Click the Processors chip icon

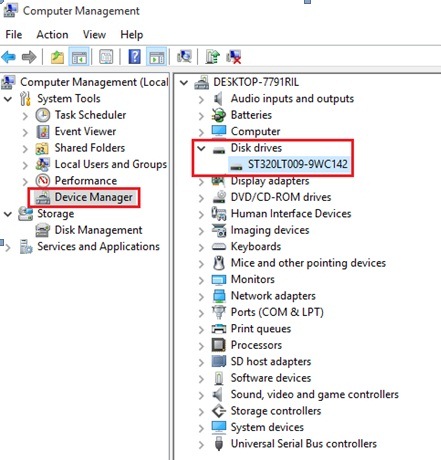pyautogui.click(x=219, y=345)
